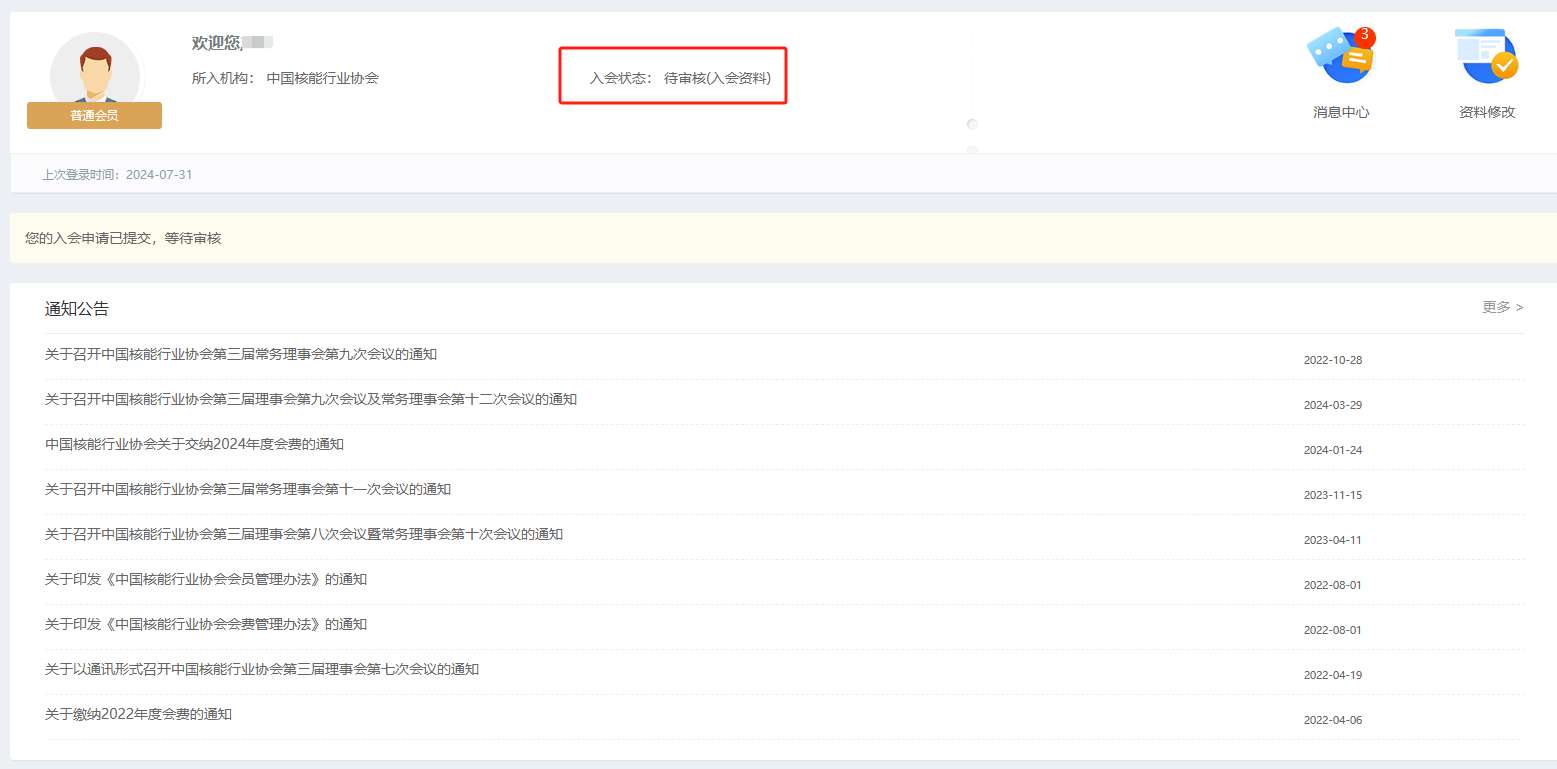Open 《中国核能行业协会会费管理办法》 notice
1557x769 pixels.
206,624
